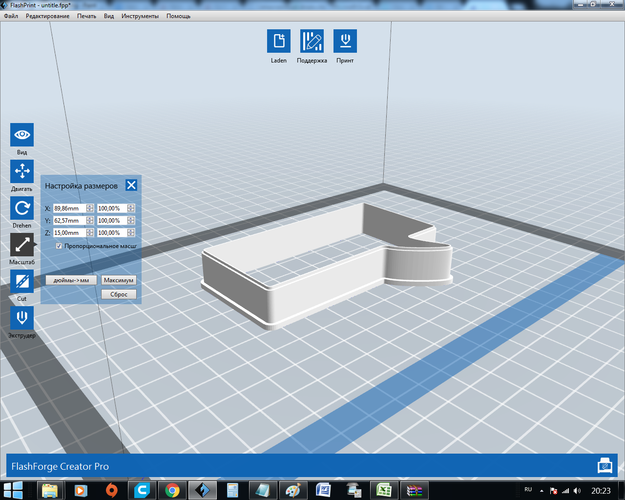The height and width of the screenshot is (500, 625).
Task: Open the devices/printer taskbar icon
Action: click(x=354, y=490)
